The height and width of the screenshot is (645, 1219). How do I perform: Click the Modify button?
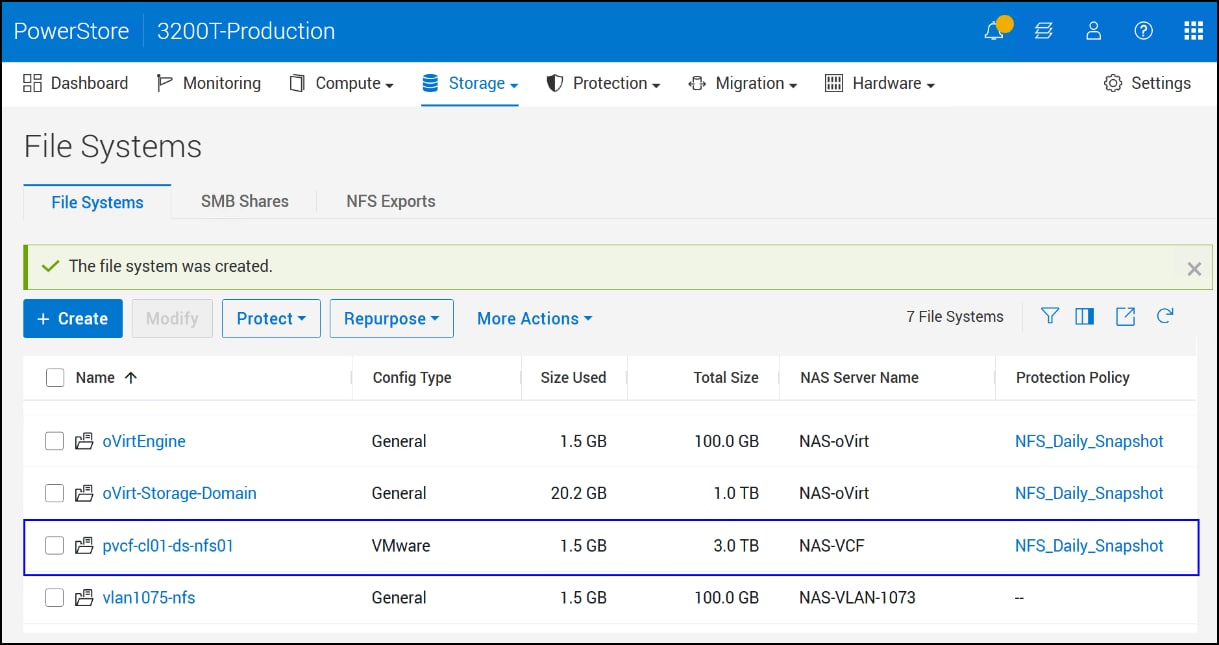click(x=172, y=318)
